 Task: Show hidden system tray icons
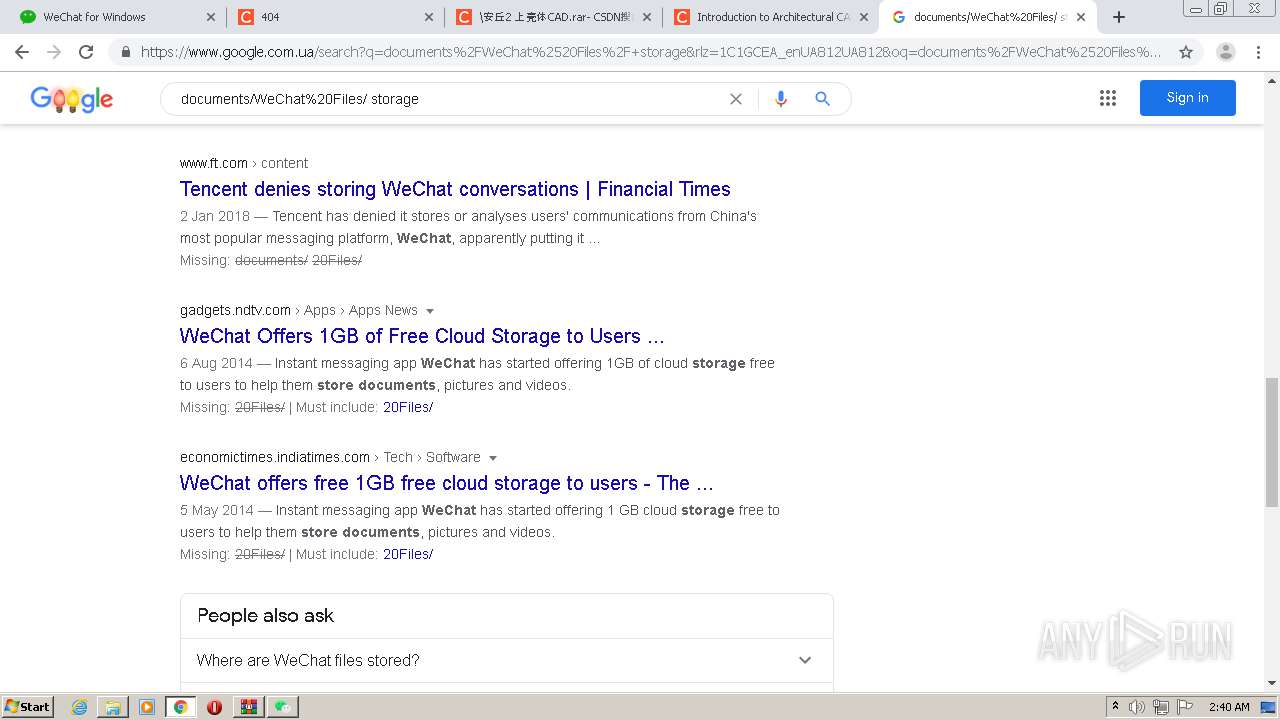click(x=1115, y=707)
